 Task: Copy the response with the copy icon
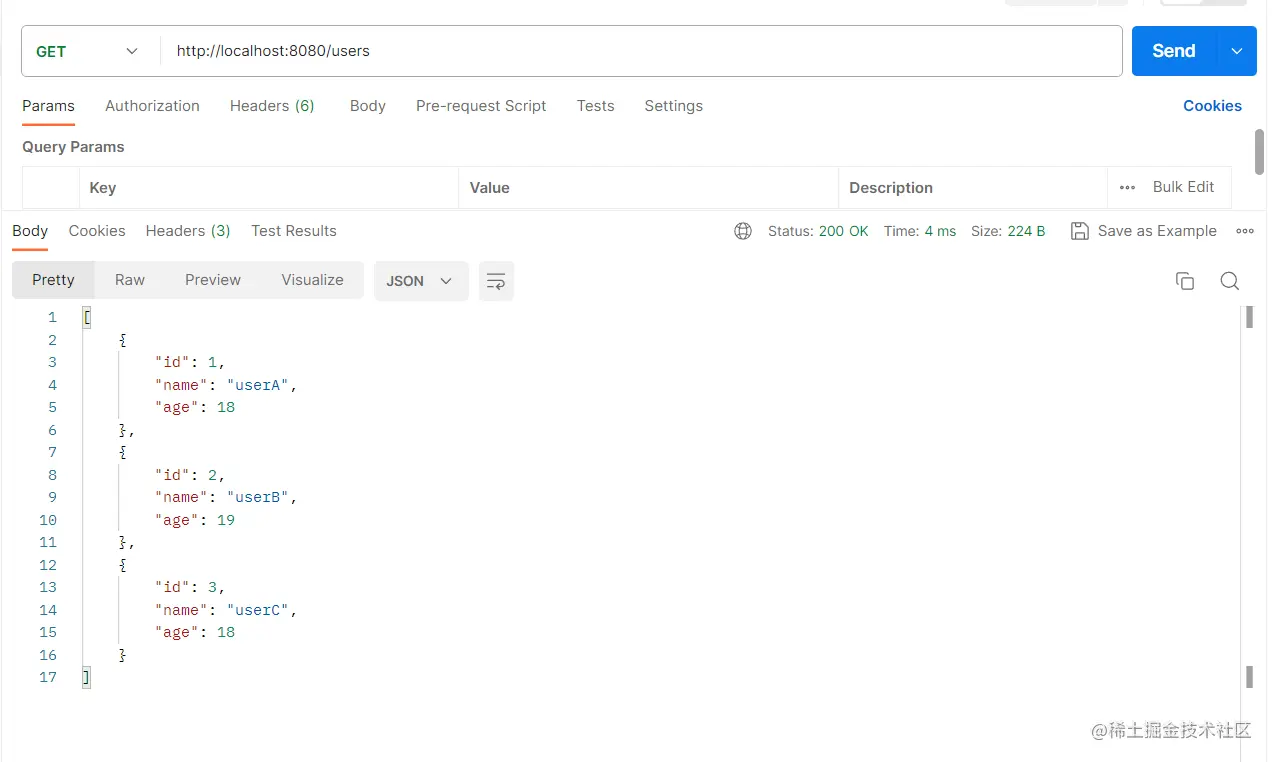click(x=1185, y=281)
